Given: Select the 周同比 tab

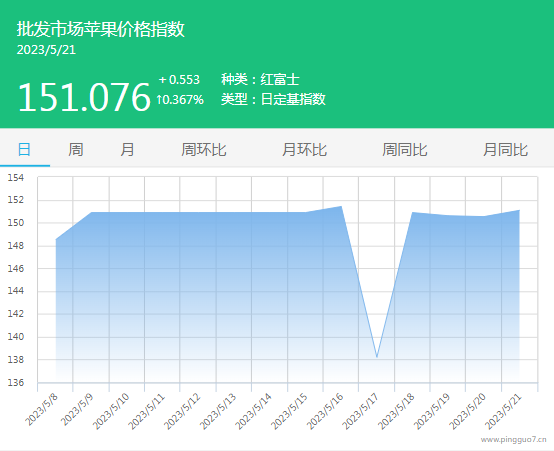Looking at the screenshot, I should coord(405,150).
